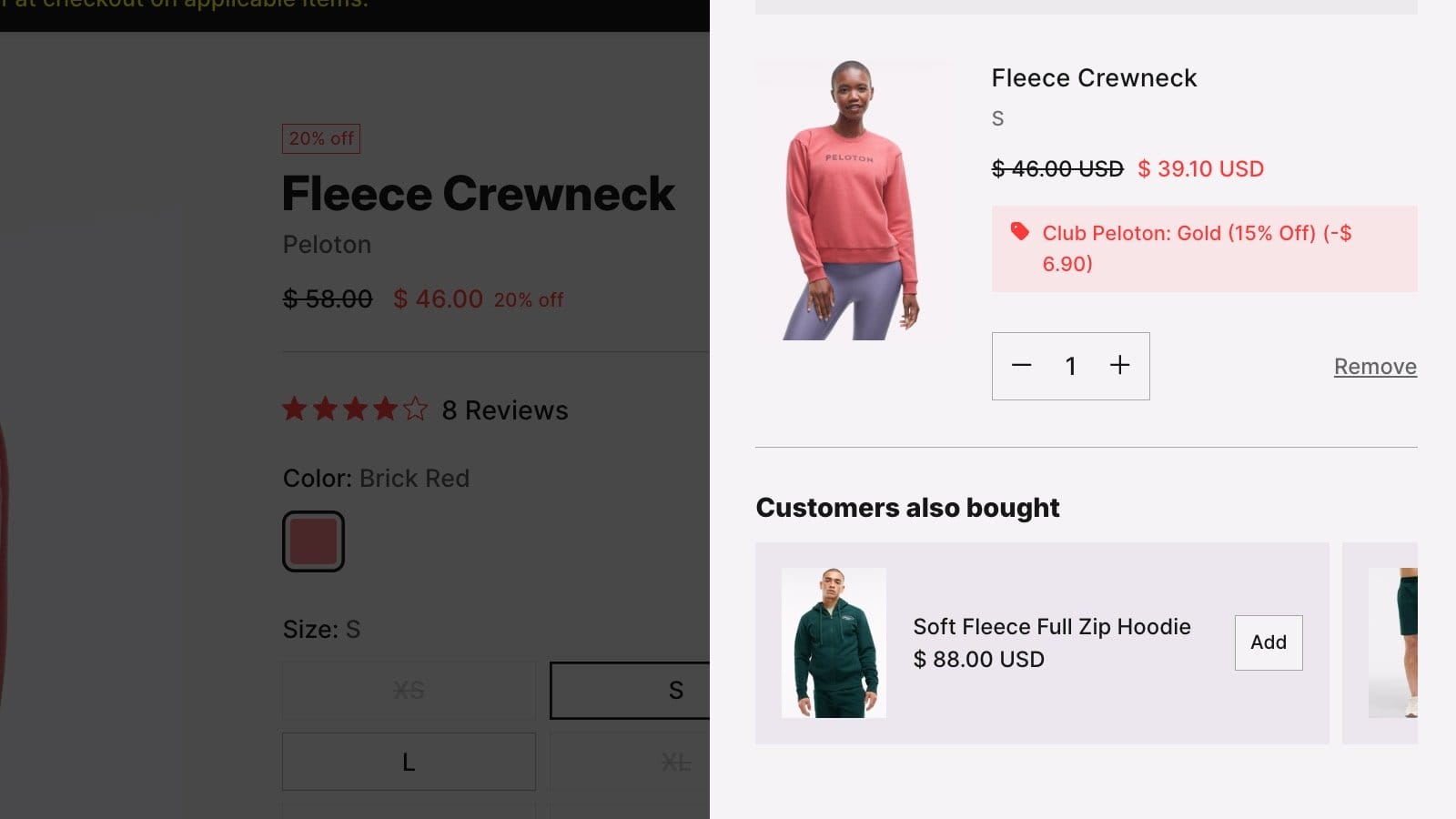
Task: Choose size L
Action: (409, 762)
